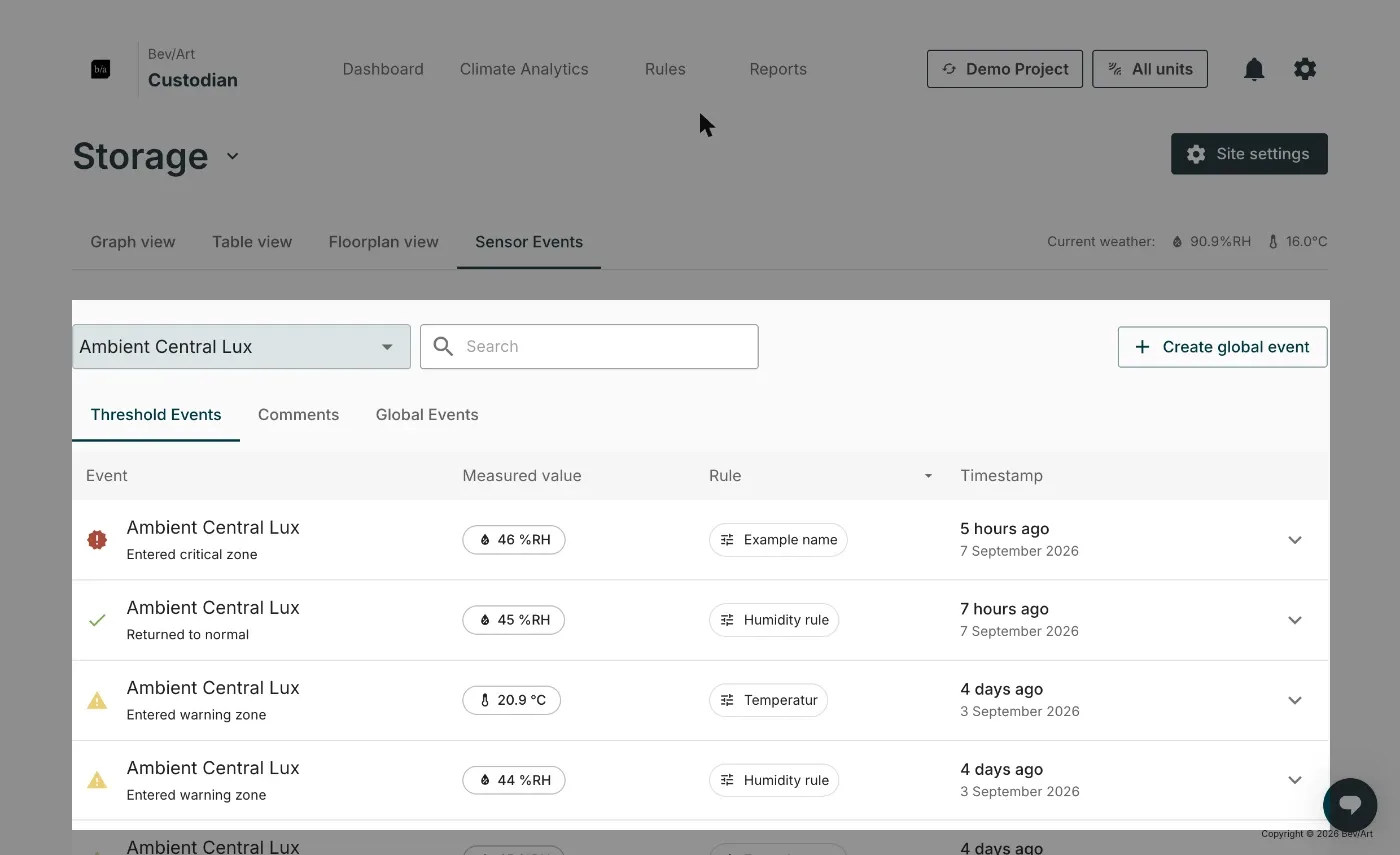Image resolution: width=1400 pixels, height=855 pixels.
Task: Click the 46 %RH measured value chip
Action: point(514,540)
